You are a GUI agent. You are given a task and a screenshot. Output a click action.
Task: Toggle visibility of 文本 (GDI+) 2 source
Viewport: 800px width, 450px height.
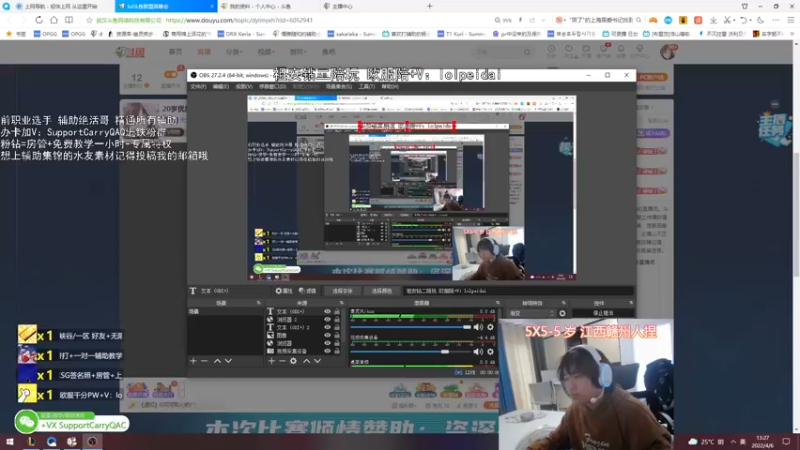[x=327, y=327]
